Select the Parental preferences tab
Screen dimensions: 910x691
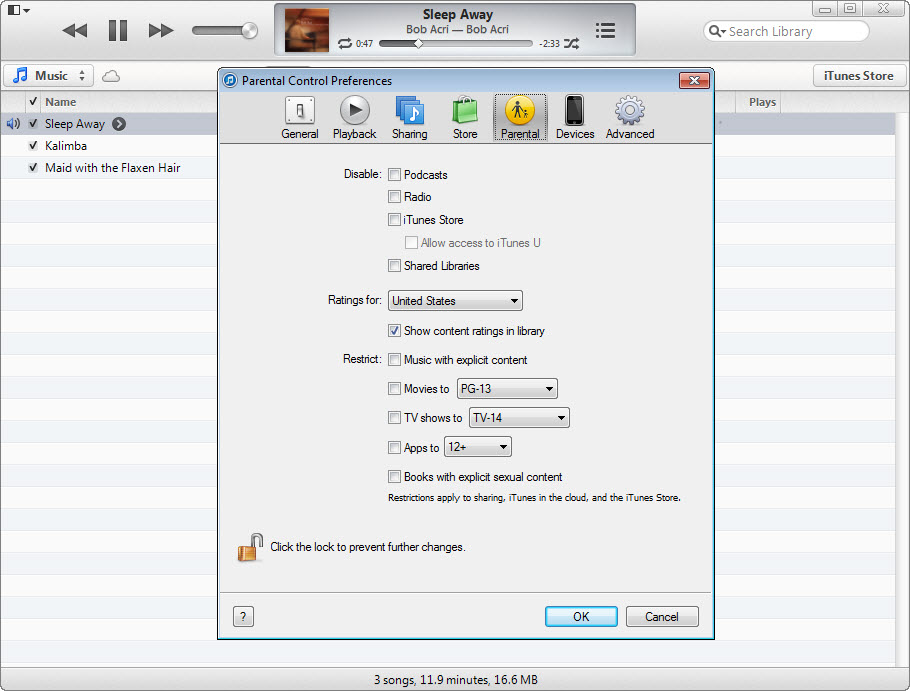click(520, 118)
